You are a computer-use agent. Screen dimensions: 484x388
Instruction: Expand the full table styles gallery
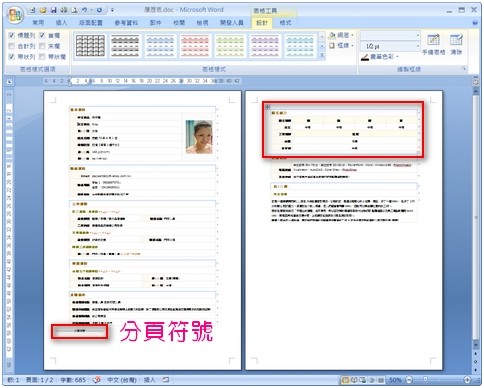point(322,56)
